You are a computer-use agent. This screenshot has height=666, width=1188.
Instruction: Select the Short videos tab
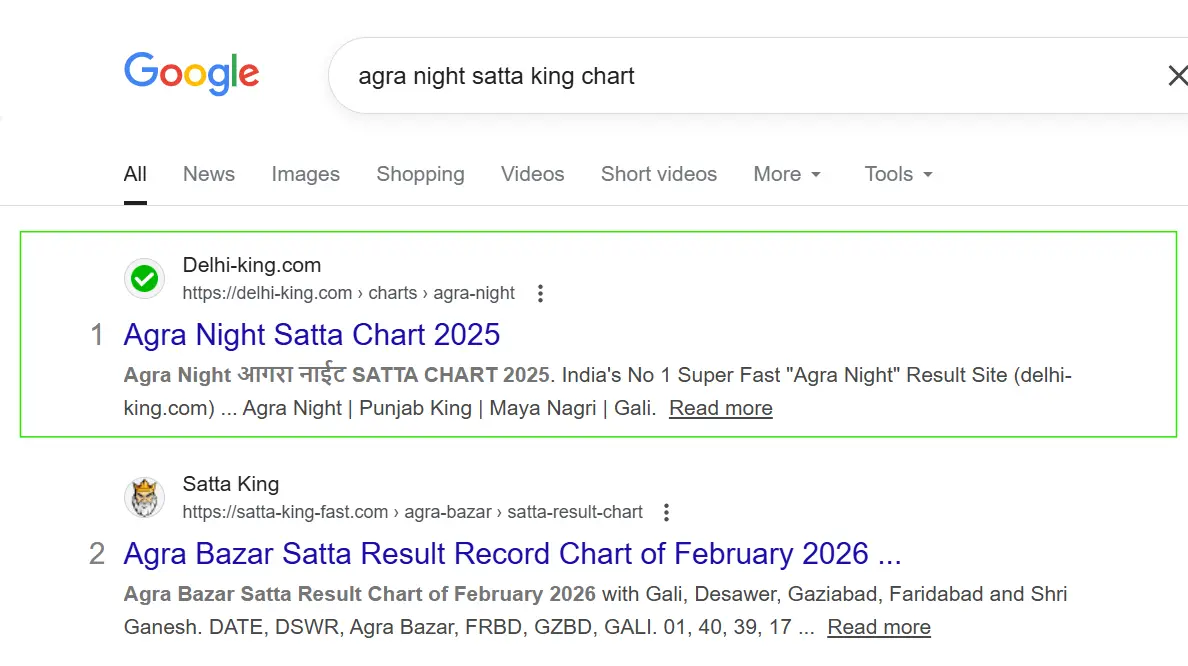(x=658, y=174)
